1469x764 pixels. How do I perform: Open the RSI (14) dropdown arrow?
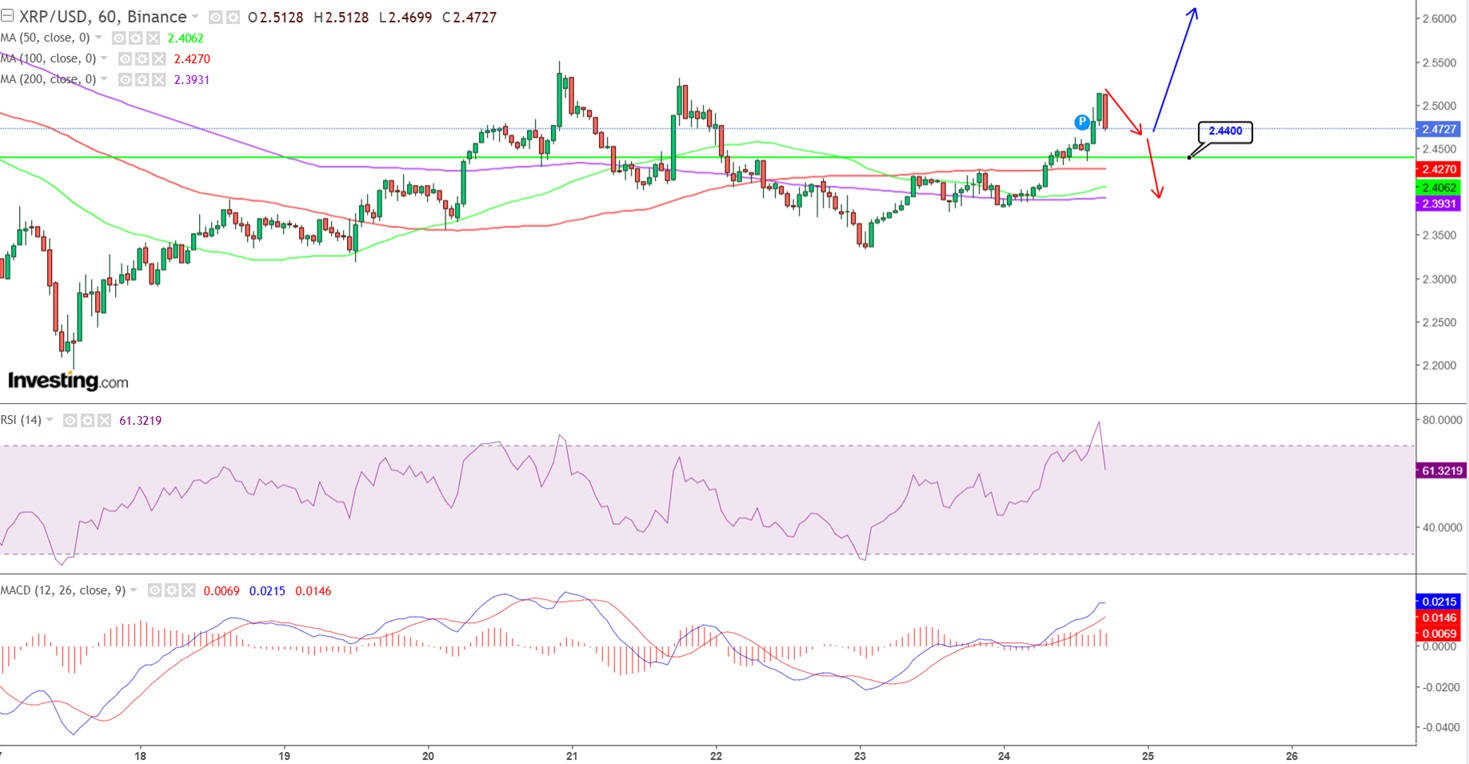pyautogui.click(x=52, y=421)
